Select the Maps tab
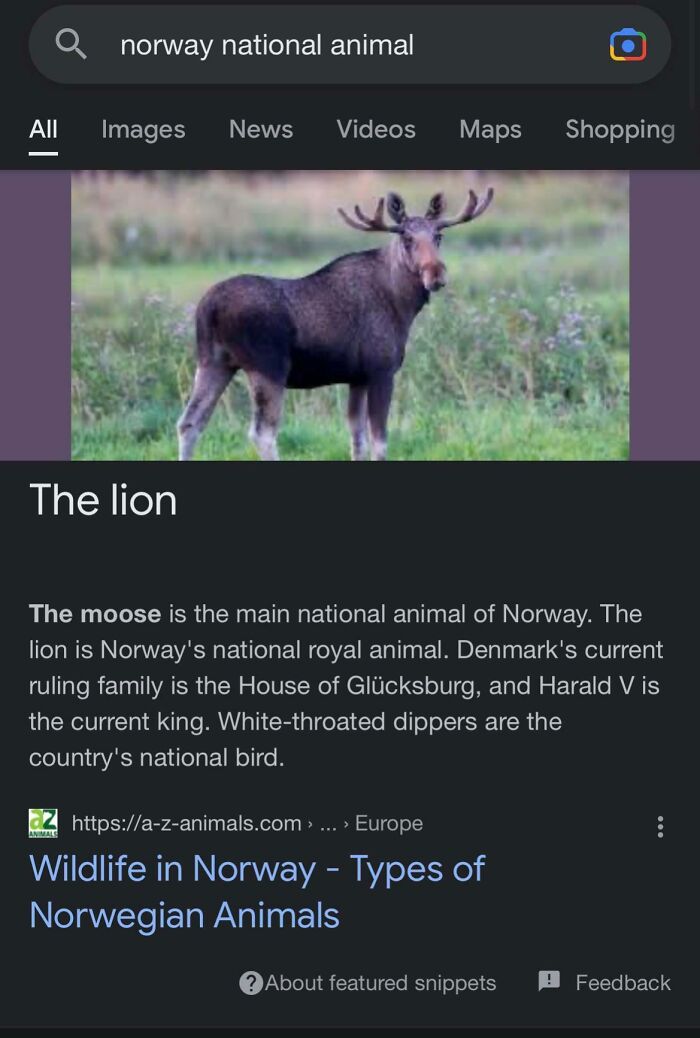Image resolution: width=700 pixels, height=1038 pixels. tap(489, 130)
